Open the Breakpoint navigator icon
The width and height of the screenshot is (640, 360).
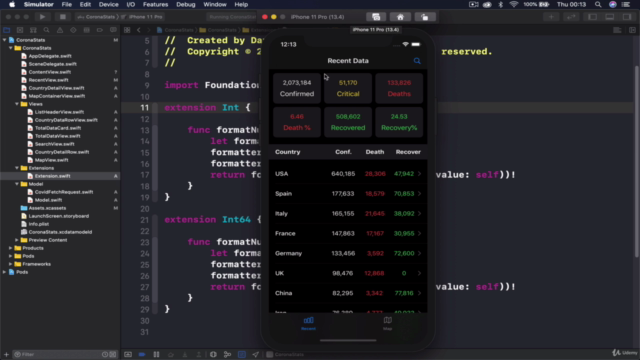[x=100, y=30]
